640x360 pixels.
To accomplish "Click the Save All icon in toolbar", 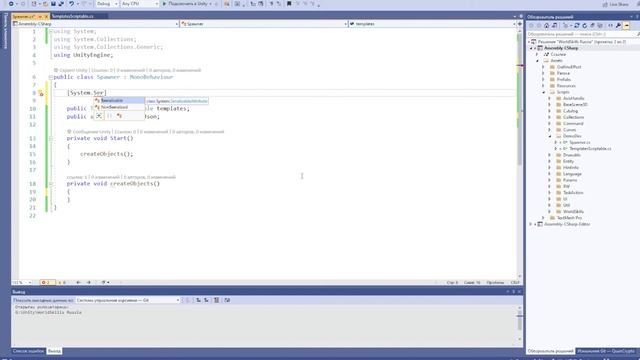I will [x=61, y=4].
